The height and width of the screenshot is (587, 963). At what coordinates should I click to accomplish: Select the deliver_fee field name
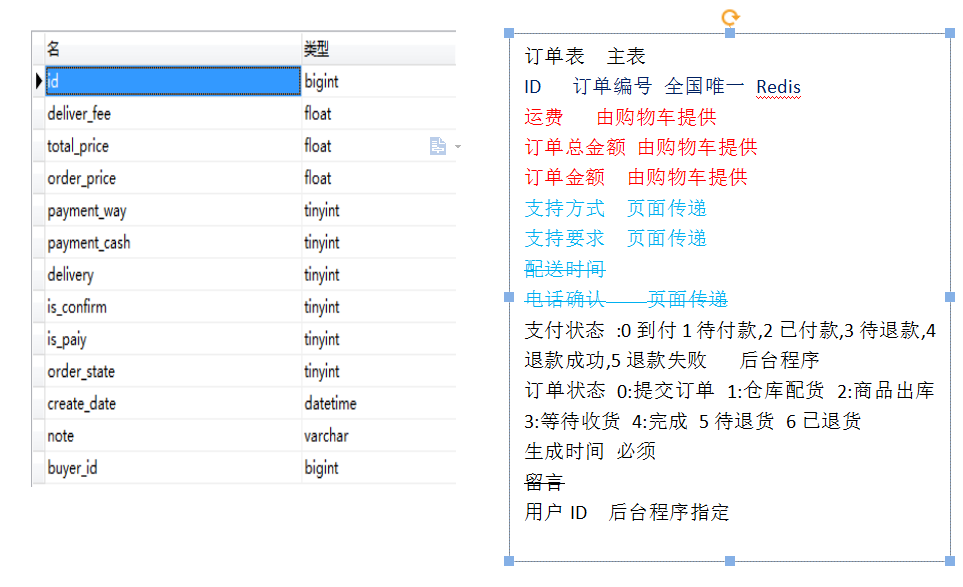coord(79,114)
